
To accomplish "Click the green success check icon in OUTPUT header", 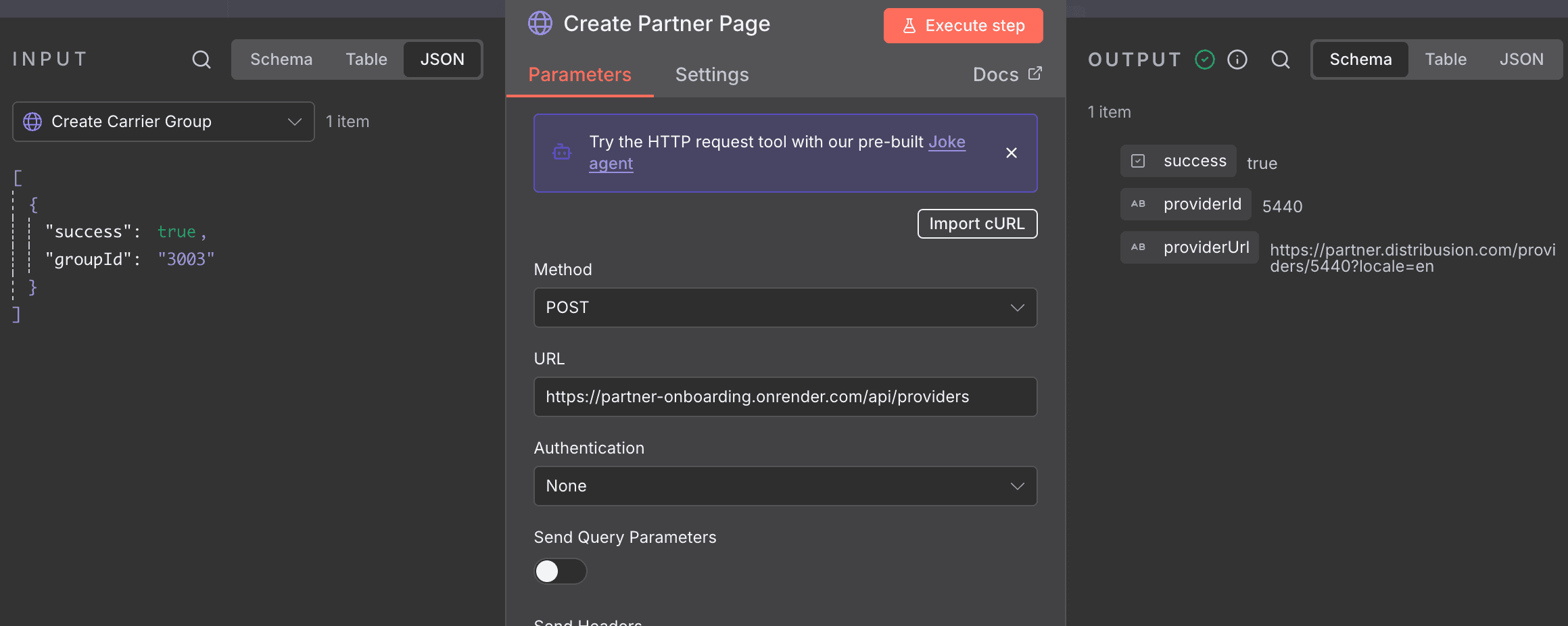I will (1204, 59).
